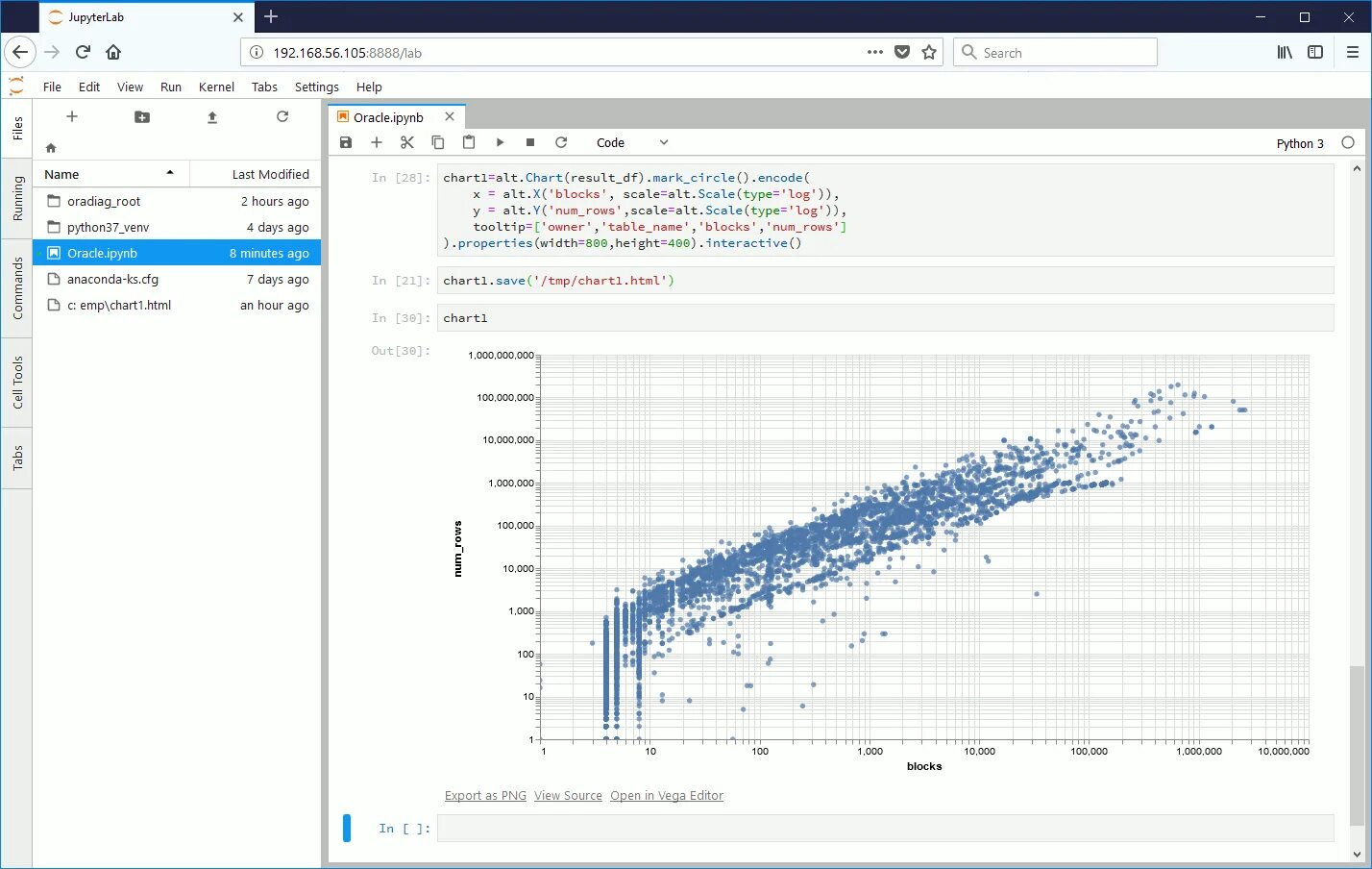The image size is (1372, 869).
Task: Open the oradiag_root folder
Action: 177,201
